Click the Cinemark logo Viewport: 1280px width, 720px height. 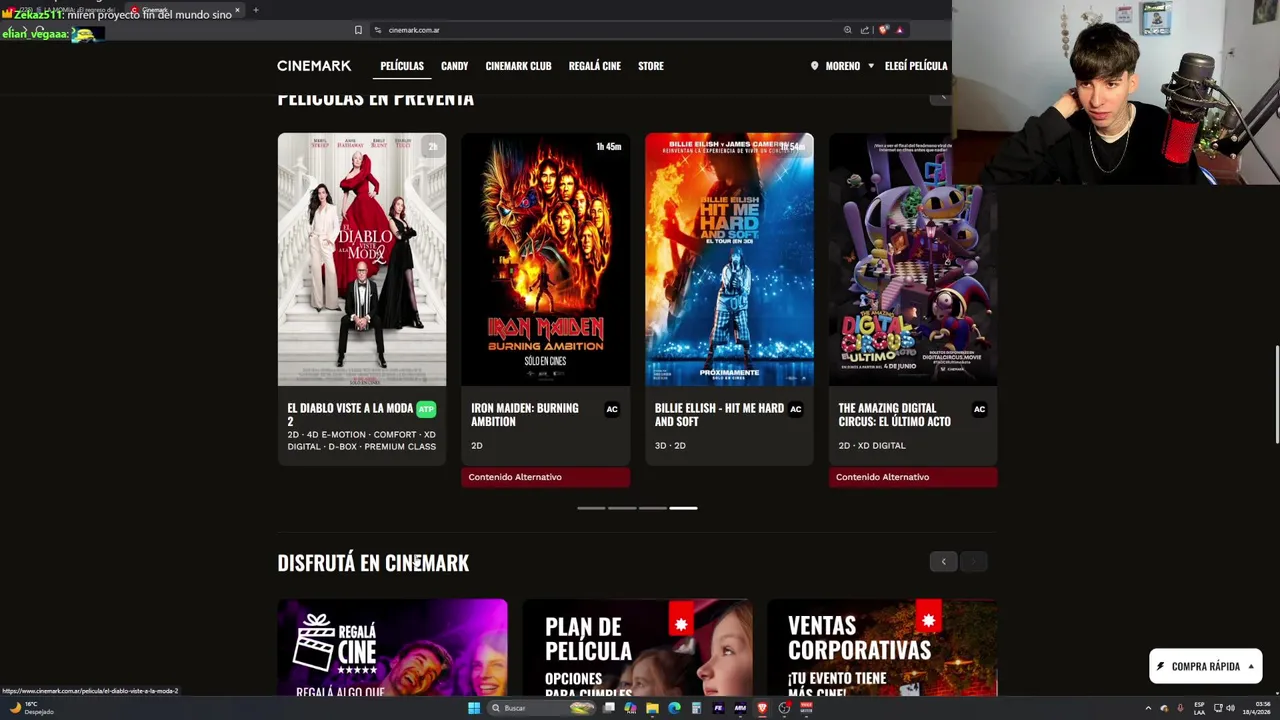(314, 66)
